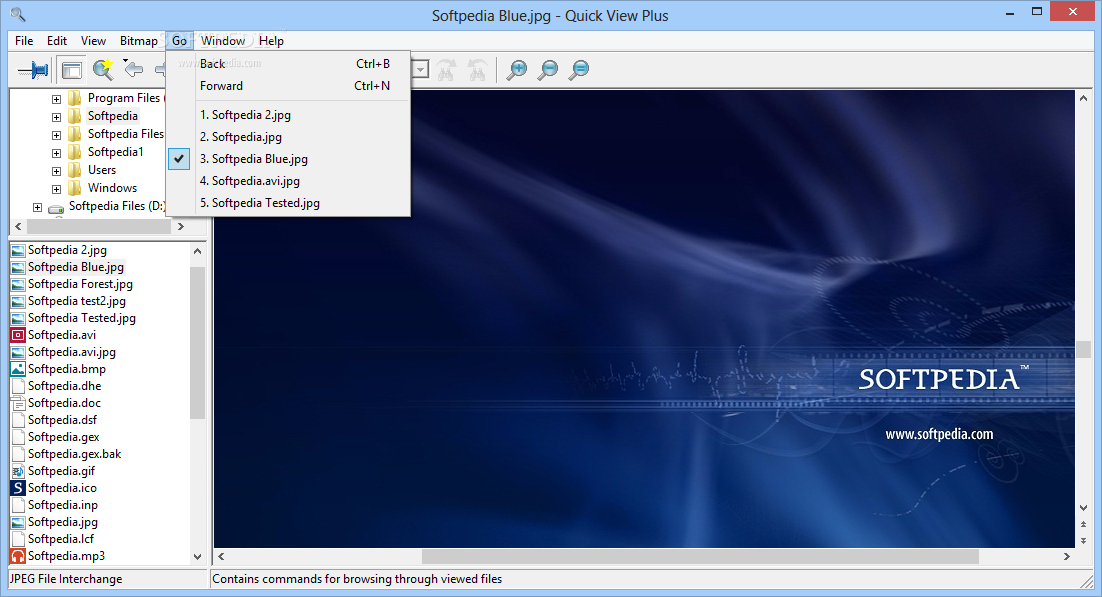Select Softpedia test2.jpg in the file list
This screenshot has width=1102, height=597.
pyautogui.click(x=77, y=301)
